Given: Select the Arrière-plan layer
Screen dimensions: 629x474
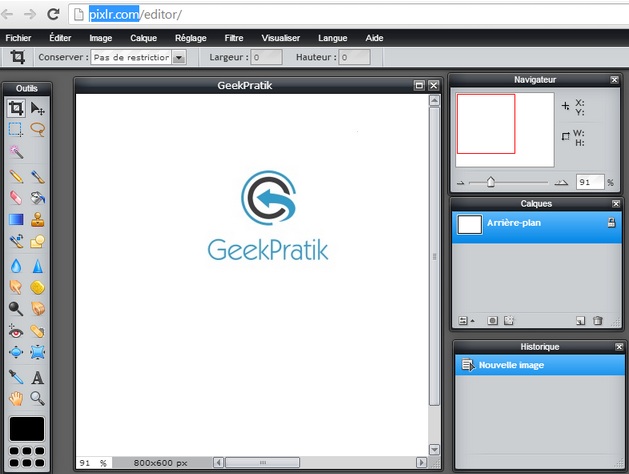Looking at the screenshot, I should 537,227.
